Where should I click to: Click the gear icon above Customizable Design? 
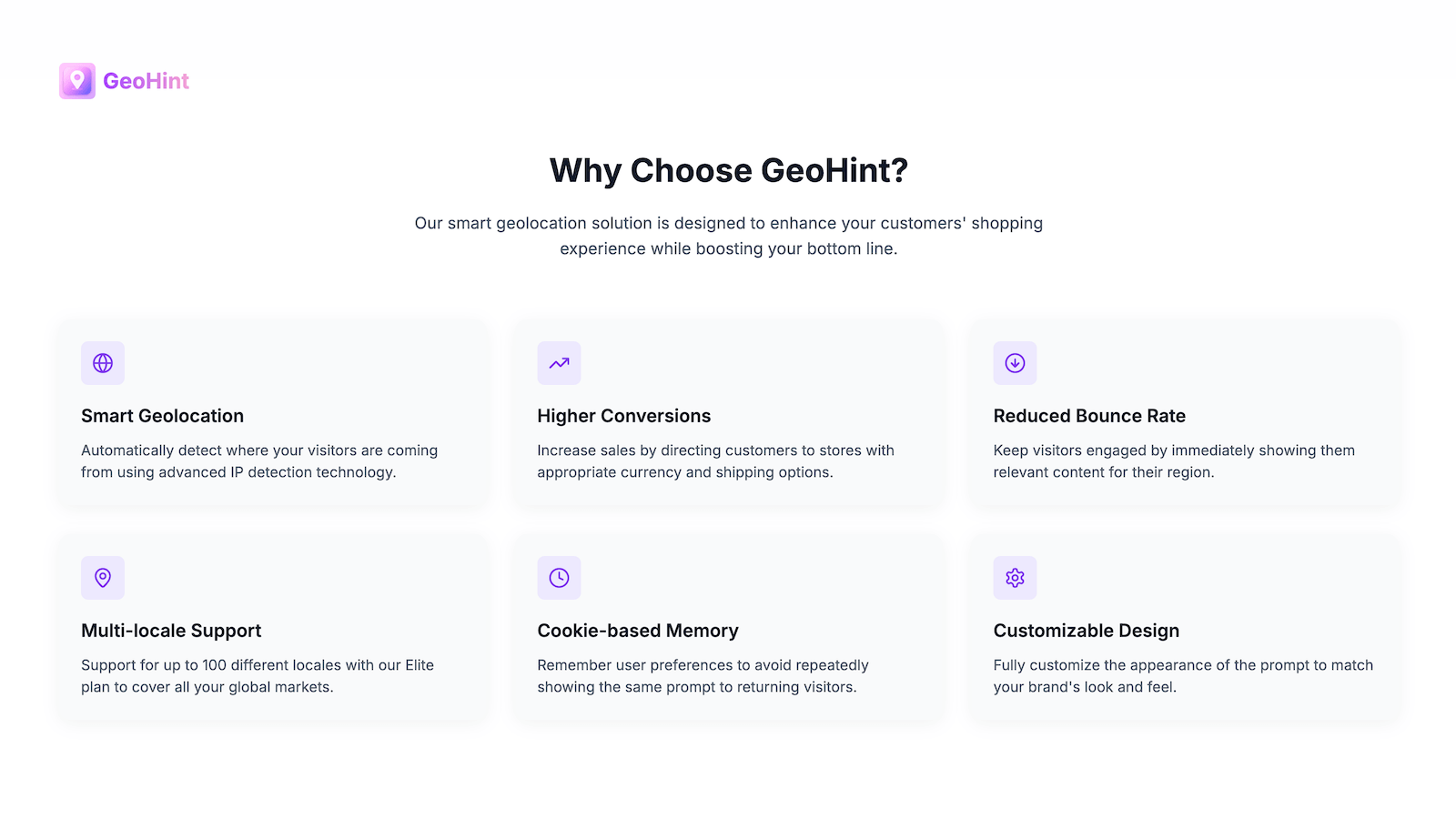pos(1015,578)
